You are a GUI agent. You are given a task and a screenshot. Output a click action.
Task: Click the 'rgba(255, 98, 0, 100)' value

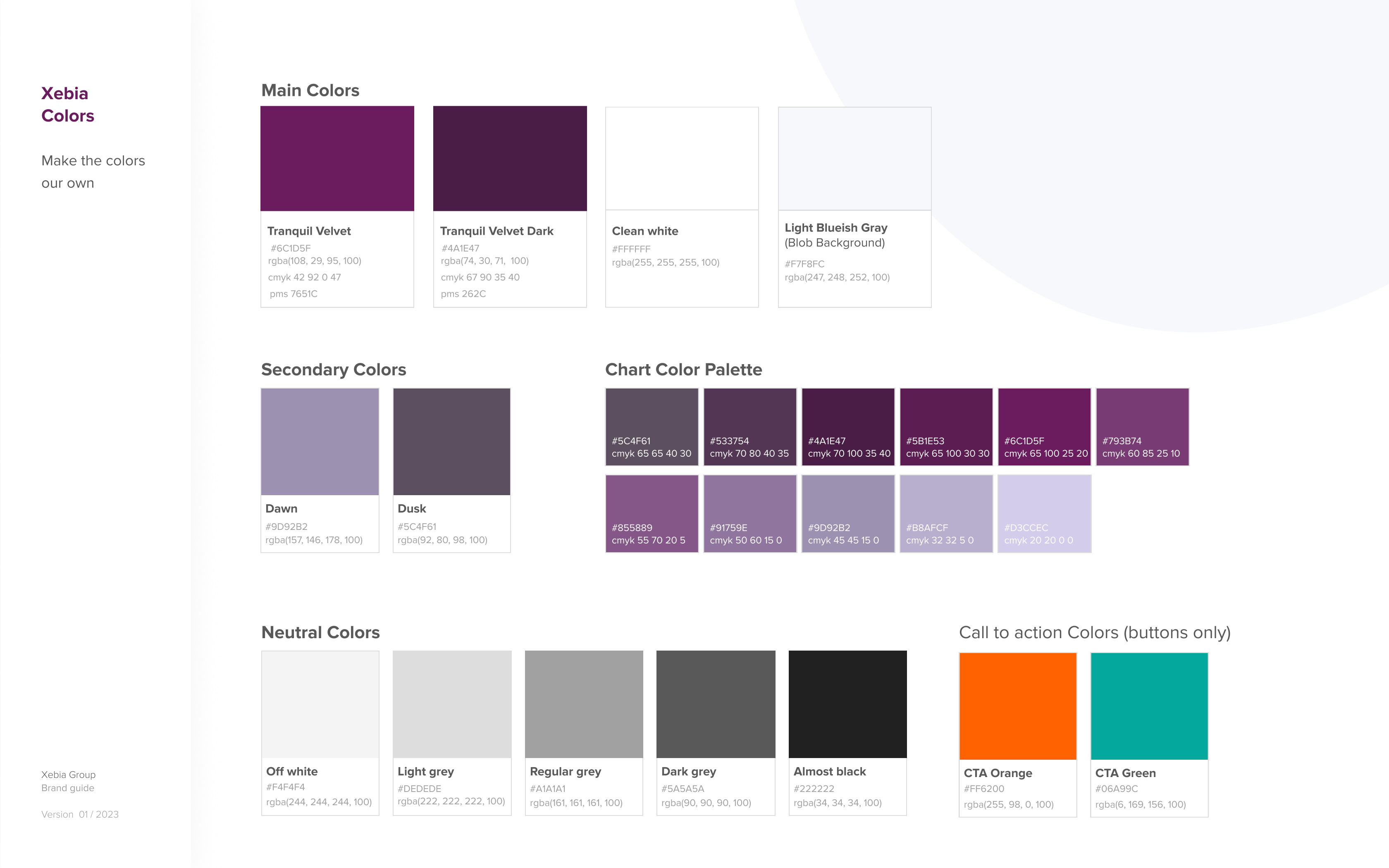point(1008,805)
